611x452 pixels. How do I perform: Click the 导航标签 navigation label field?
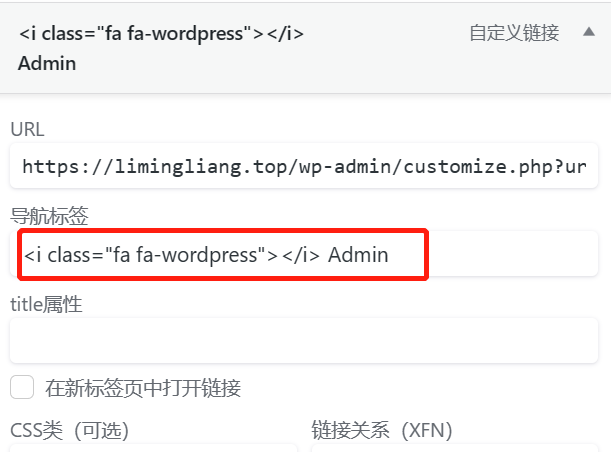[304, 254]
